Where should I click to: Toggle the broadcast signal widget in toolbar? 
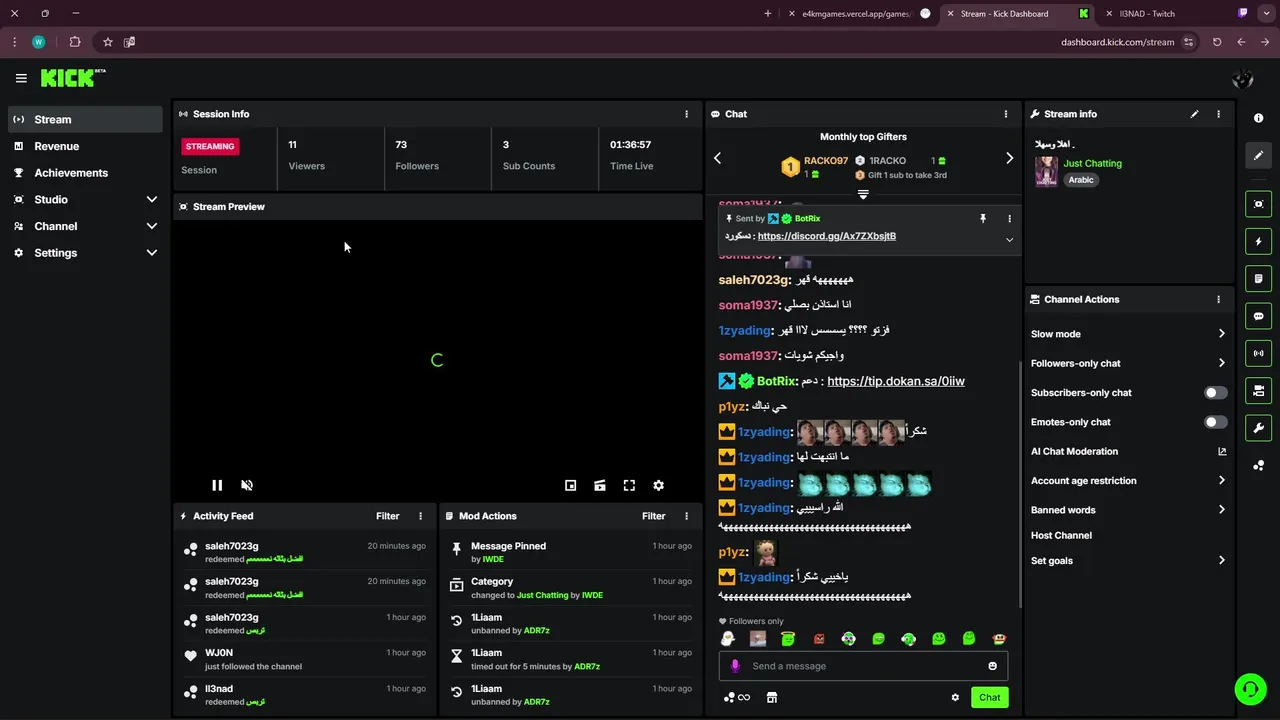coord(1258,353)
